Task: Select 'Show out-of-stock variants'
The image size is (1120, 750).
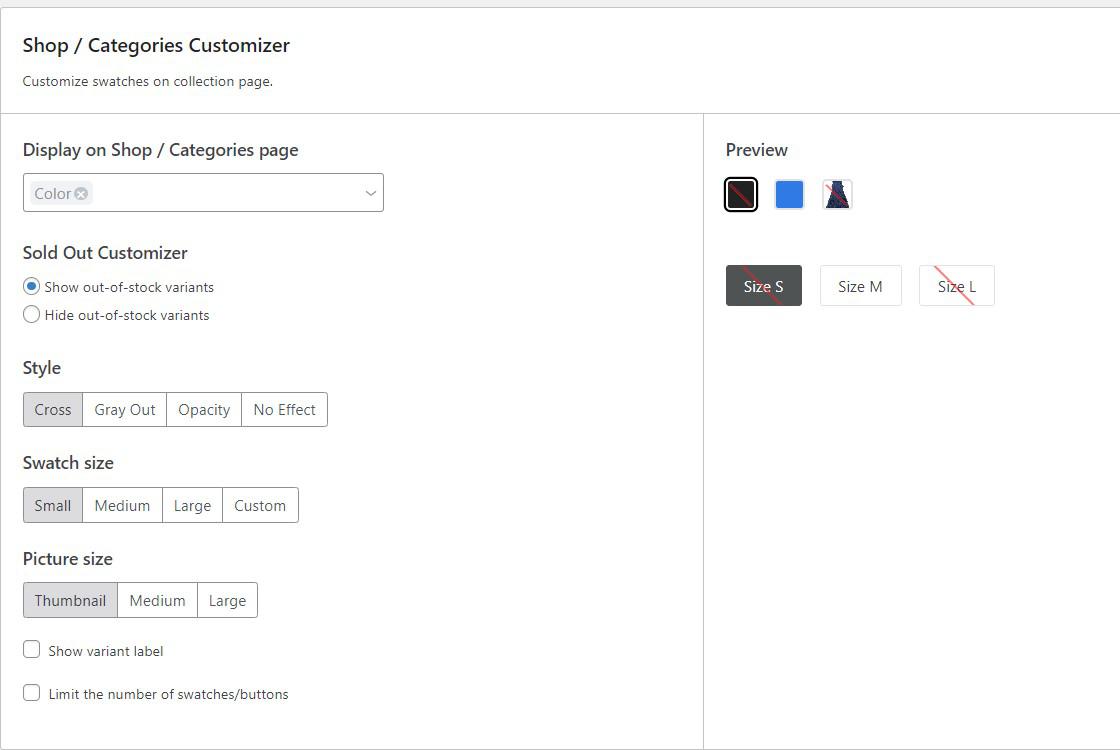Action: [x=31, y=286]
